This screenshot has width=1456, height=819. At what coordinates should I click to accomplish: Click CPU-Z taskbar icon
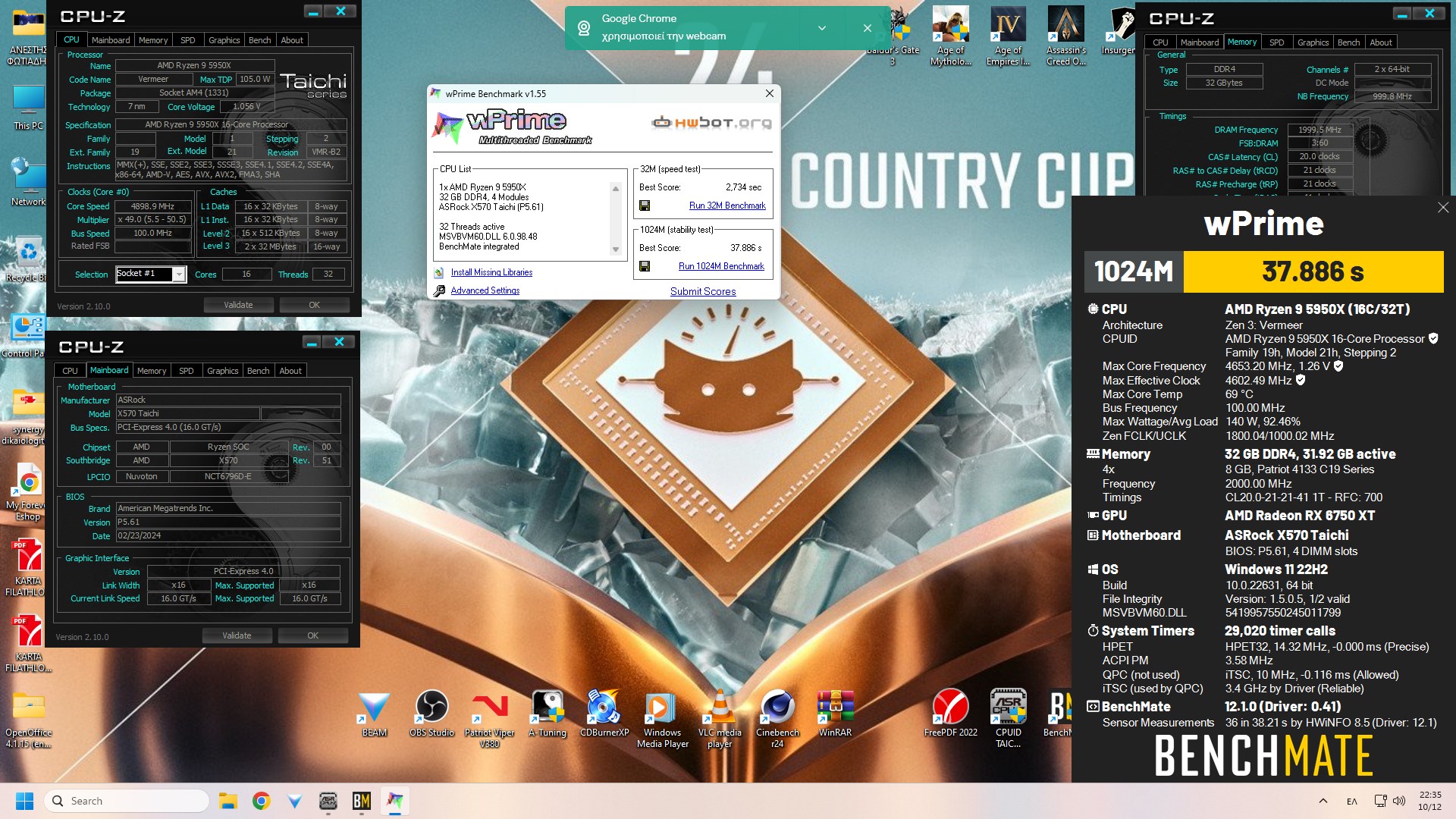pyautogui.click(x=328, y=801)
